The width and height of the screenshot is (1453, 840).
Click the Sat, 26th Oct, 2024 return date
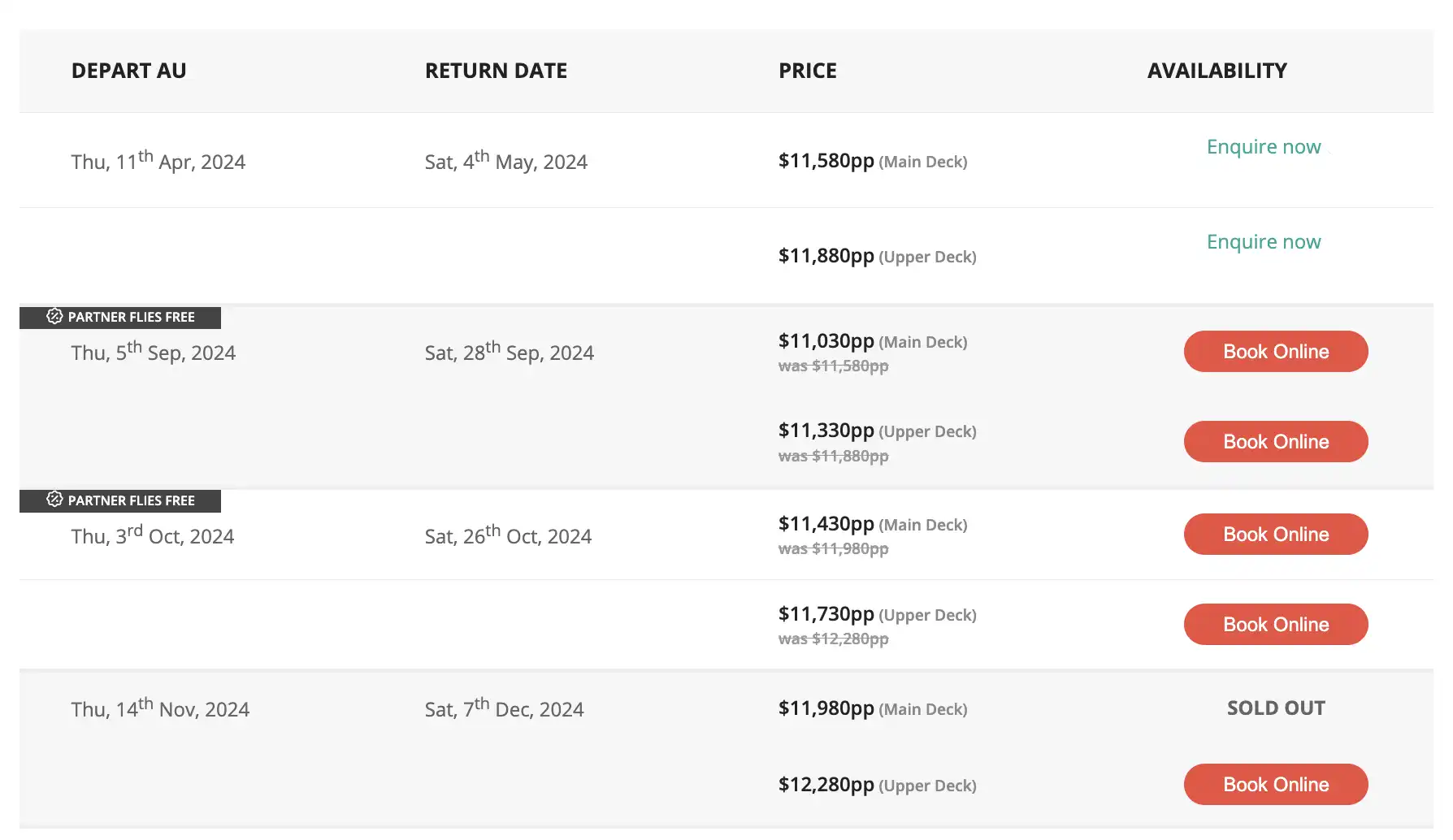click(508, 535)
